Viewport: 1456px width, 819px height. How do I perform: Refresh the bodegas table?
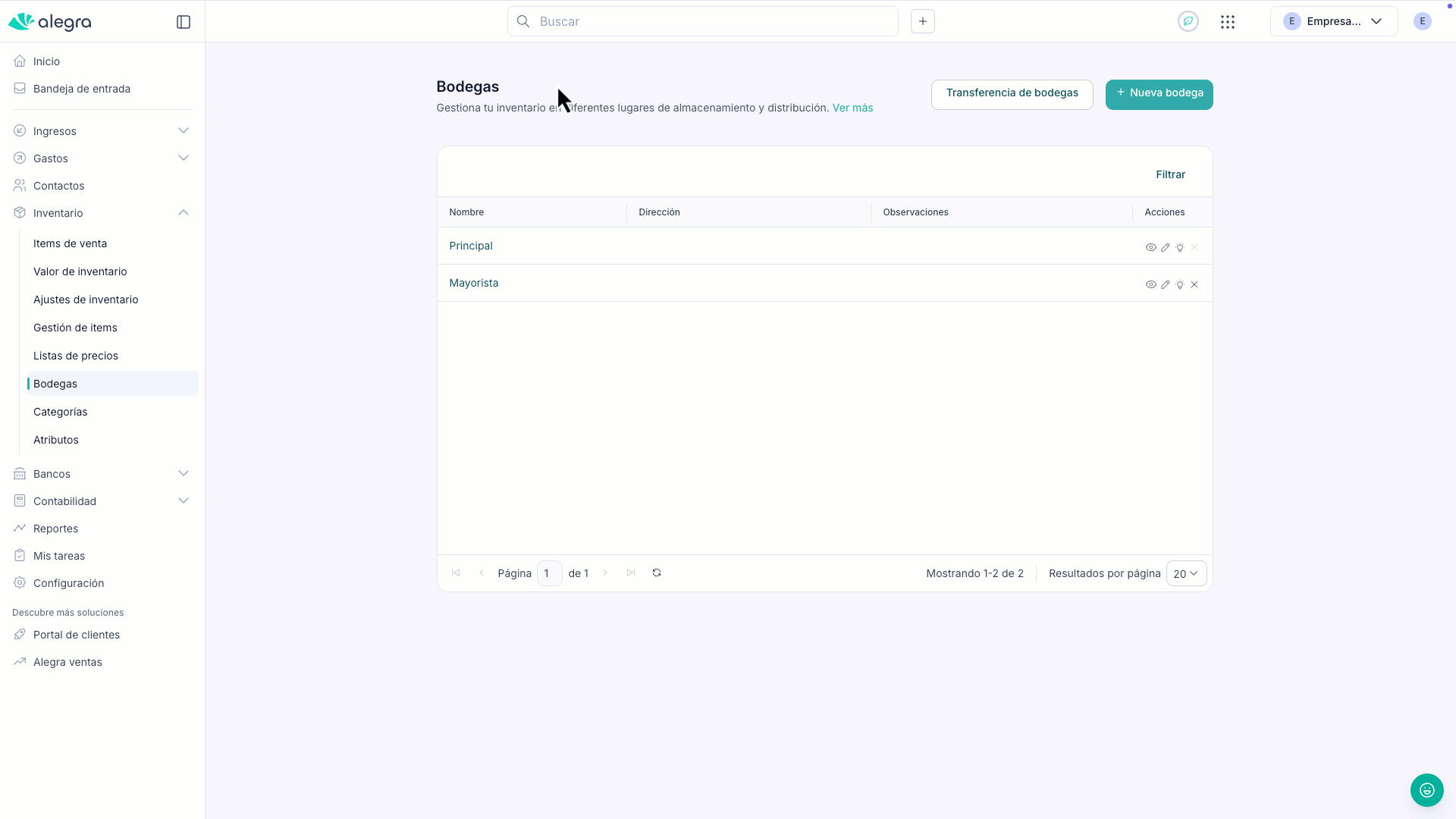click(x=657, y=573)
